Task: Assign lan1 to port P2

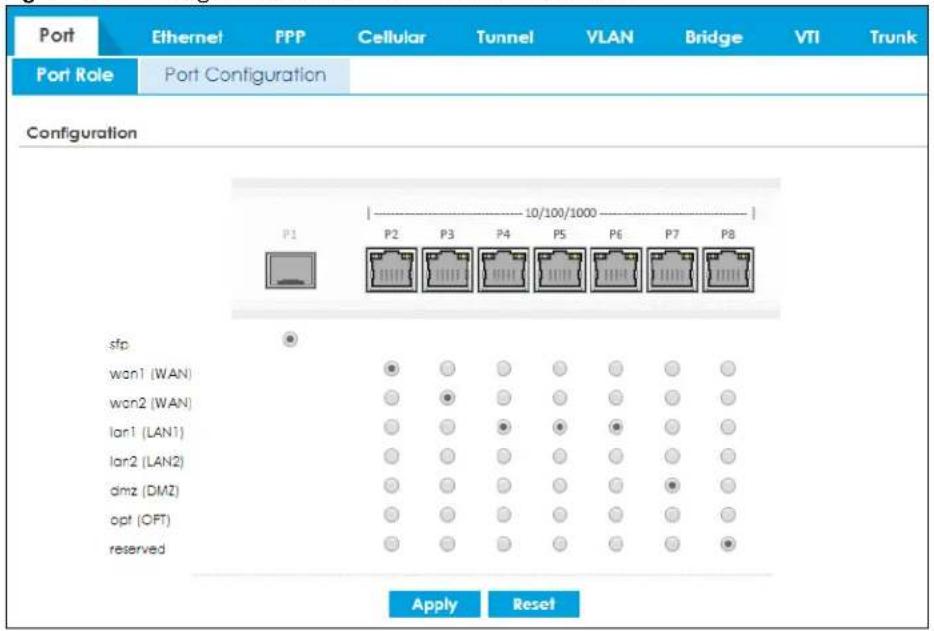Action: pyautogui.click(x=391, y=427)
